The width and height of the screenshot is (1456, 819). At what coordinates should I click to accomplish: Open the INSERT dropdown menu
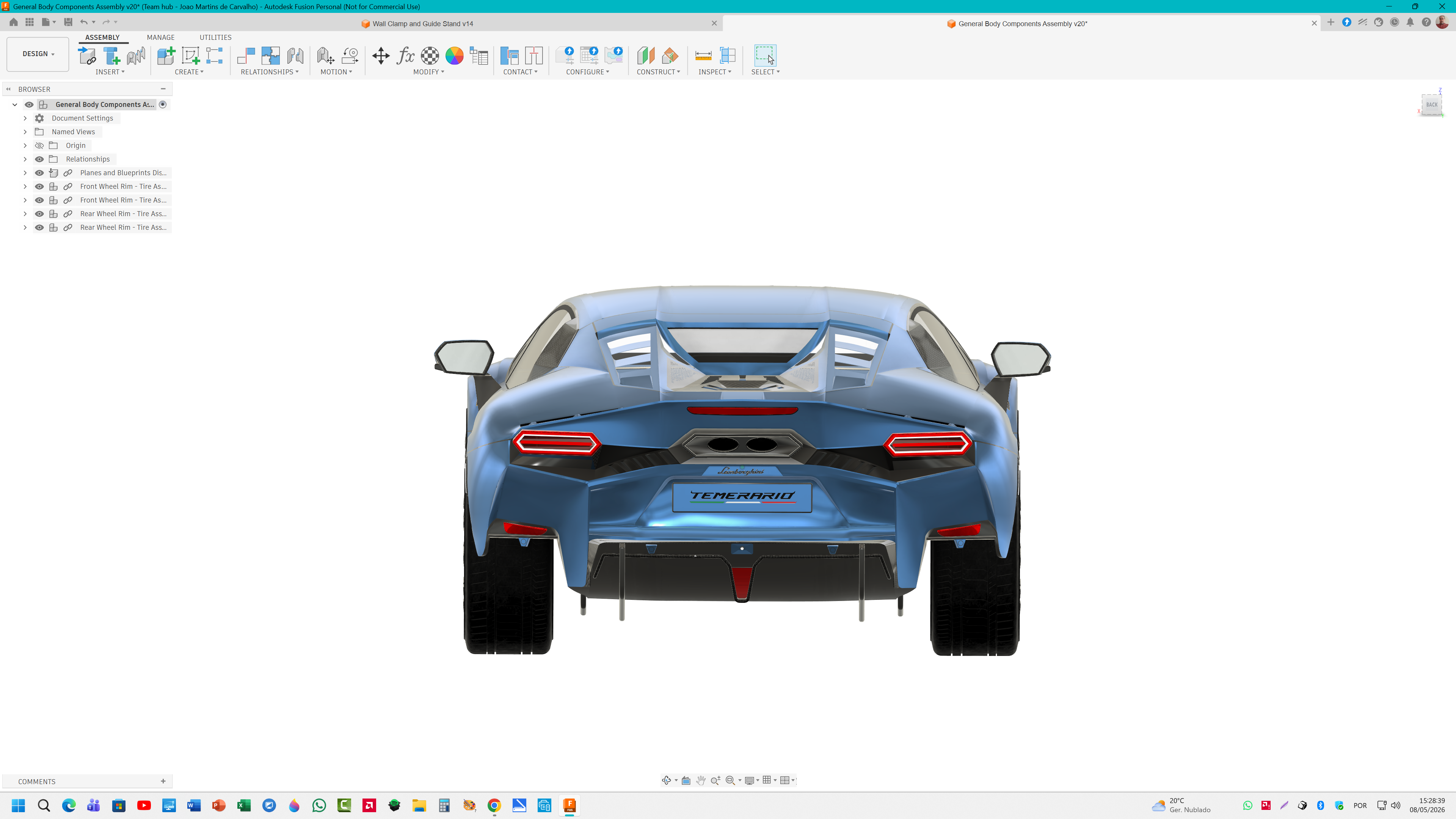(110, 72)
